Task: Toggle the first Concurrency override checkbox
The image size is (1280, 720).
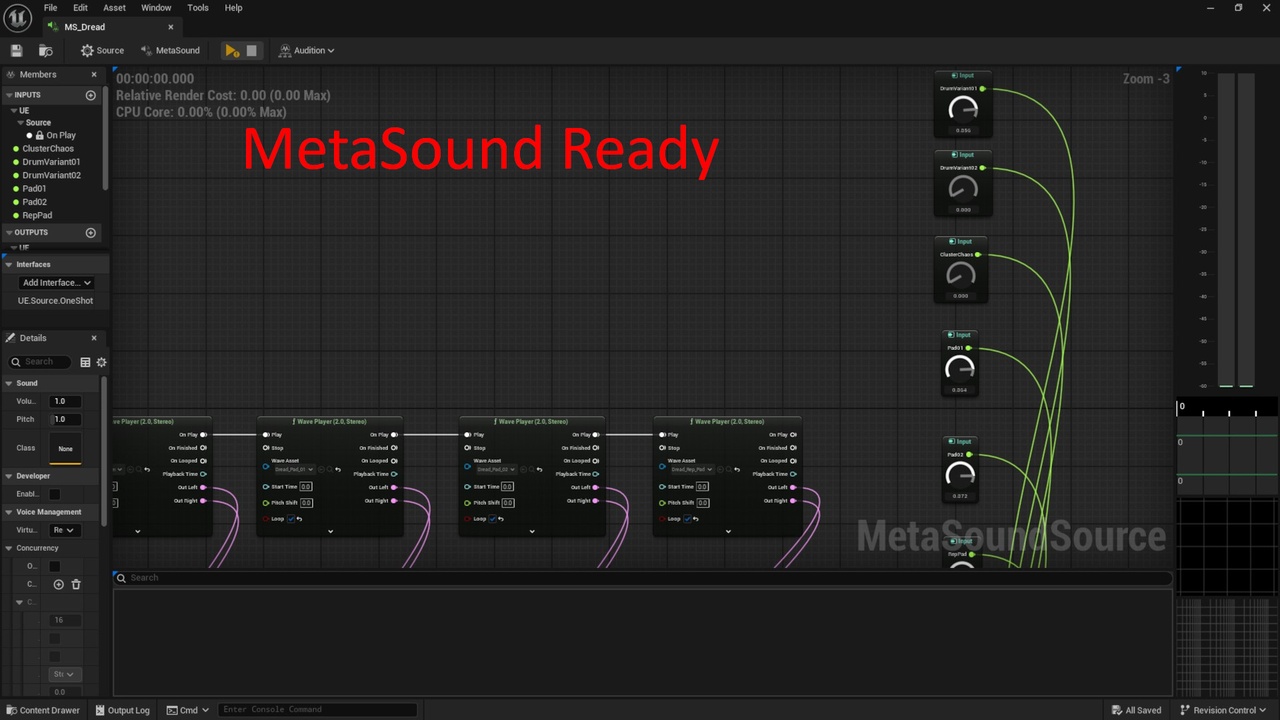Action: point(55,566)
